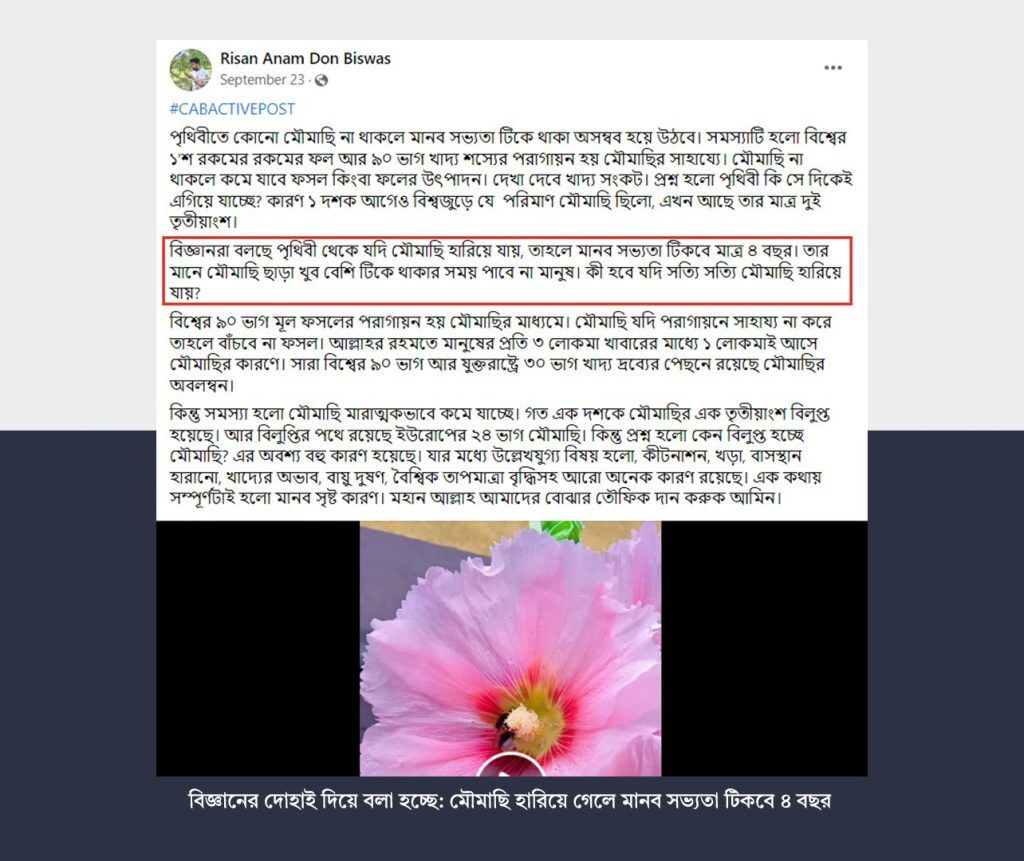Click first paragraph starting with পৃথিবীতে কোনো মৌমাছি
The height and width of the screenshot is (861, 1024).
pos(511,180)
